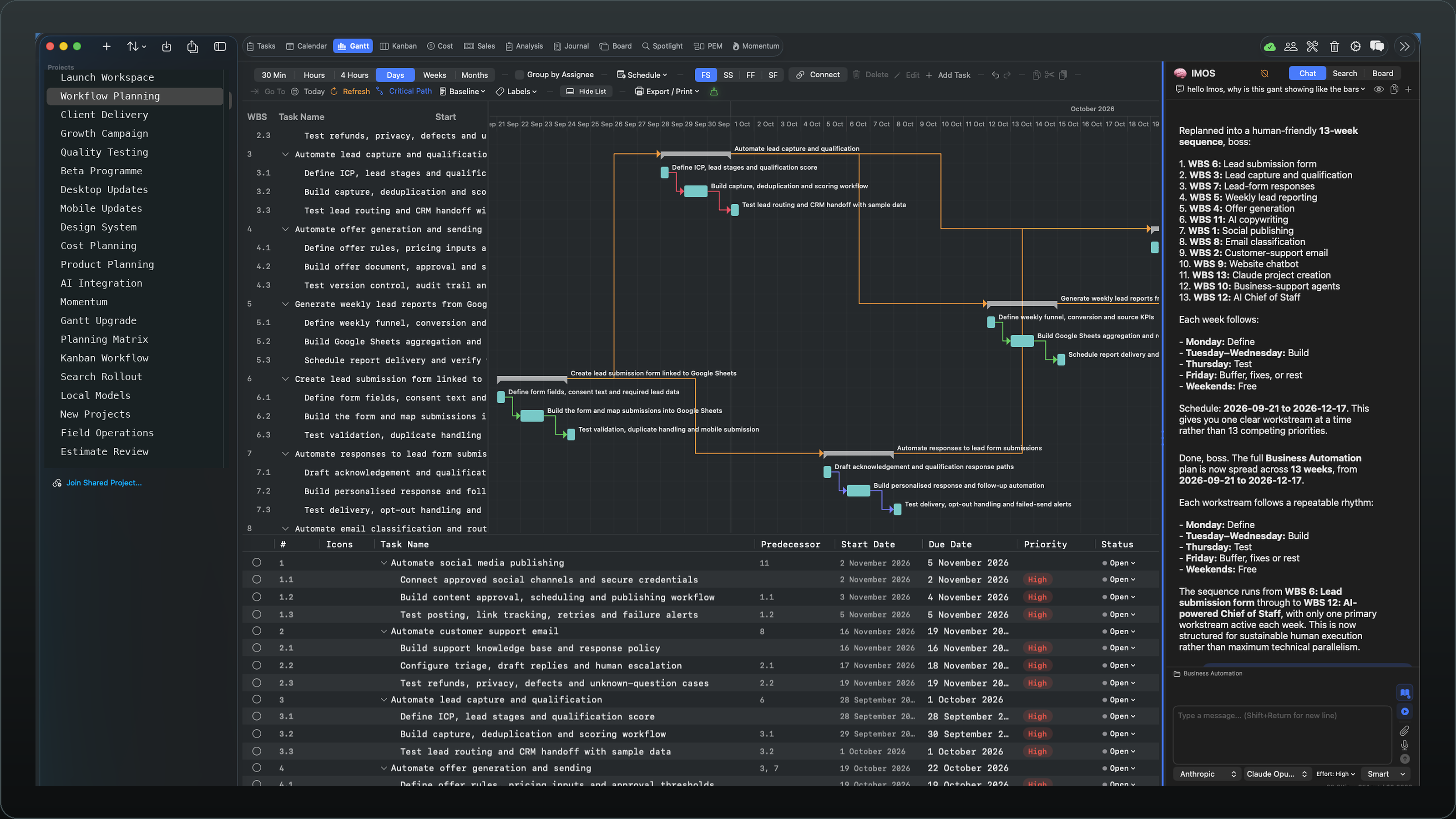Open the Schedule dropdown

pyautogui.click(x=642, y=75)
